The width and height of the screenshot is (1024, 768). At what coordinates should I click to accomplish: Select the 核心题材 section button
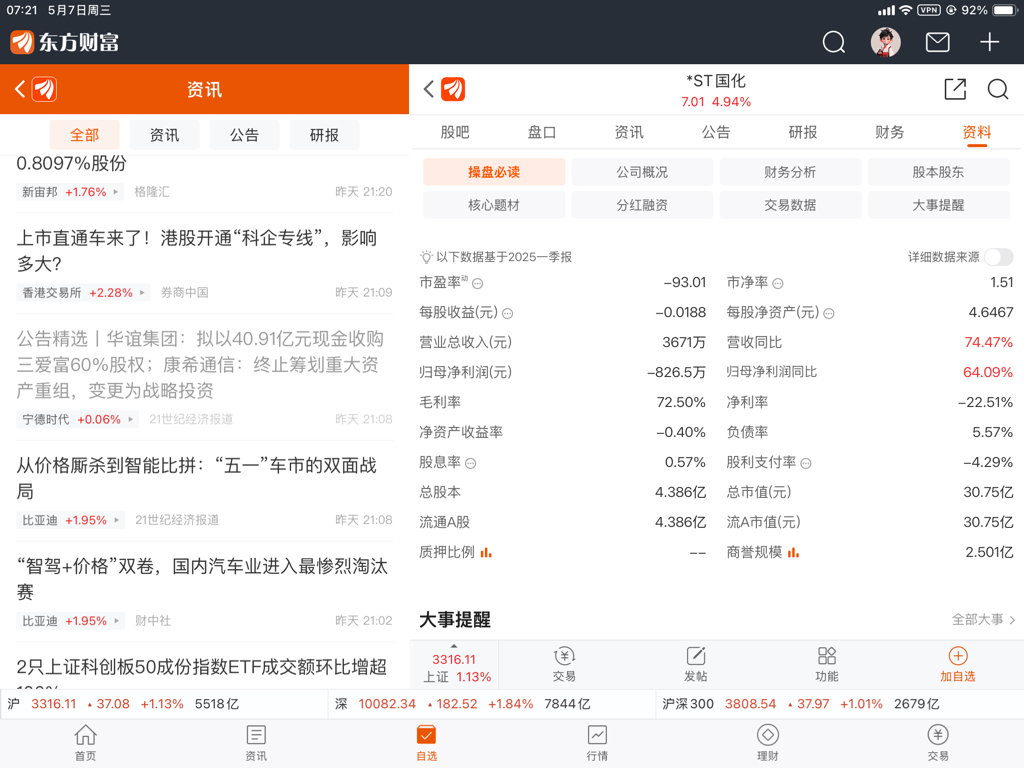494,205
